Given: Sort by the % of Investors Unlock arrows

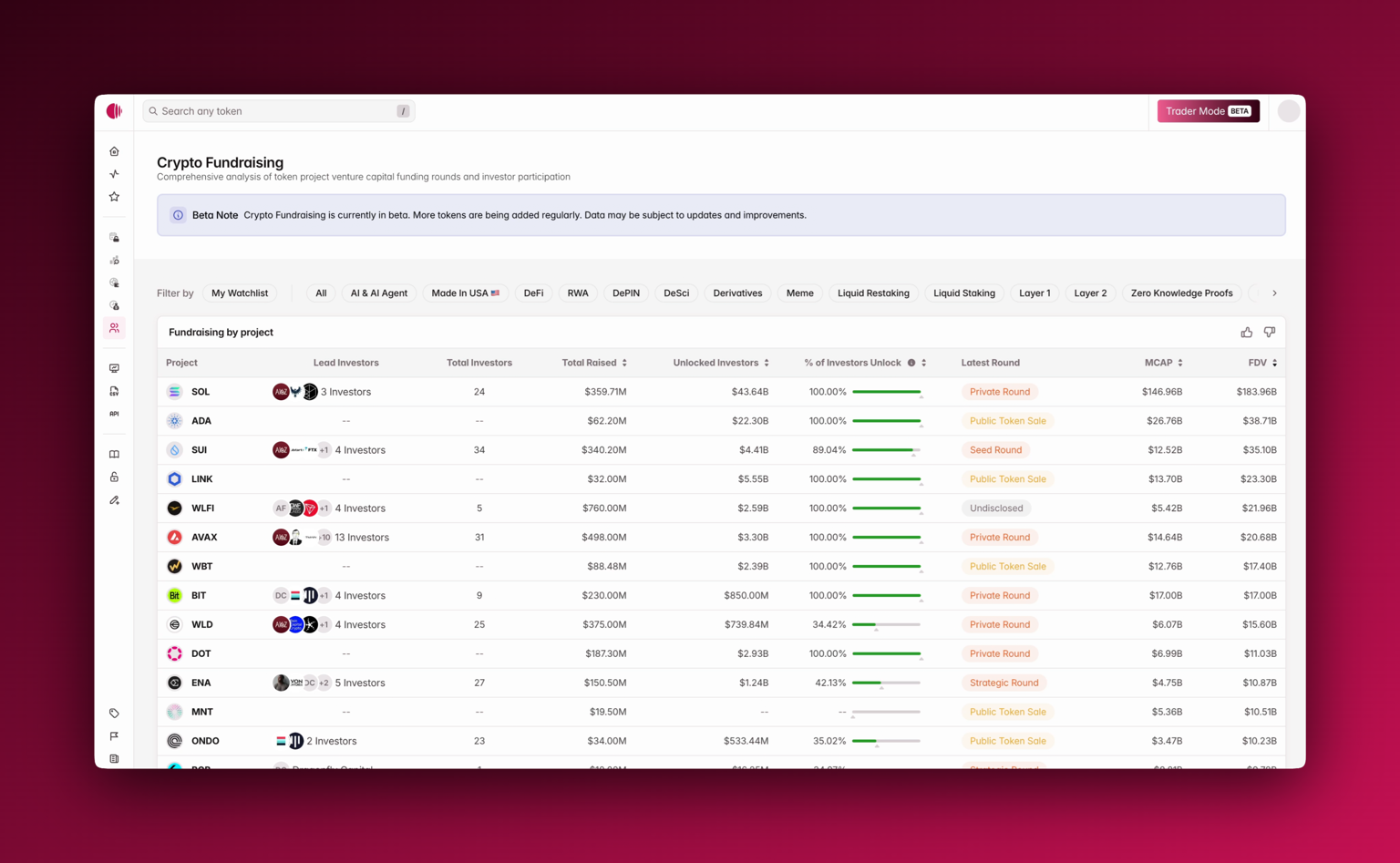Looking at the screenshot, I should (924, 363).
